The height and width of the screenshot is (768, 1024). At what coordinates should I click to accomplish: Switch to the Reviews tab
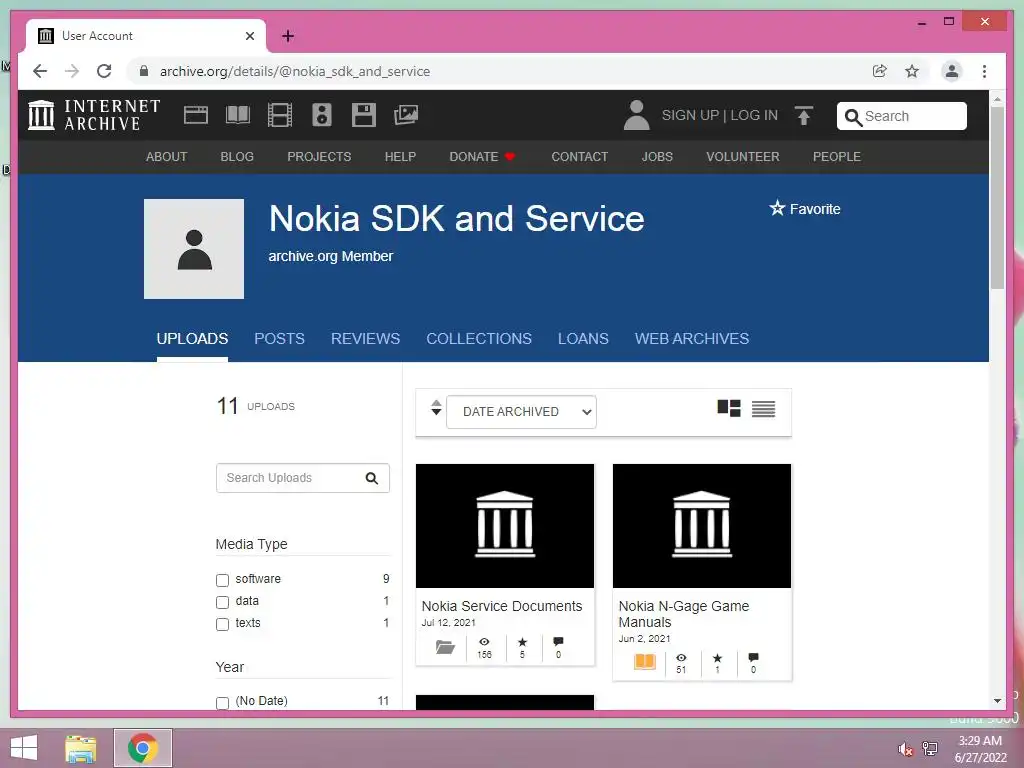pos(365,338)
